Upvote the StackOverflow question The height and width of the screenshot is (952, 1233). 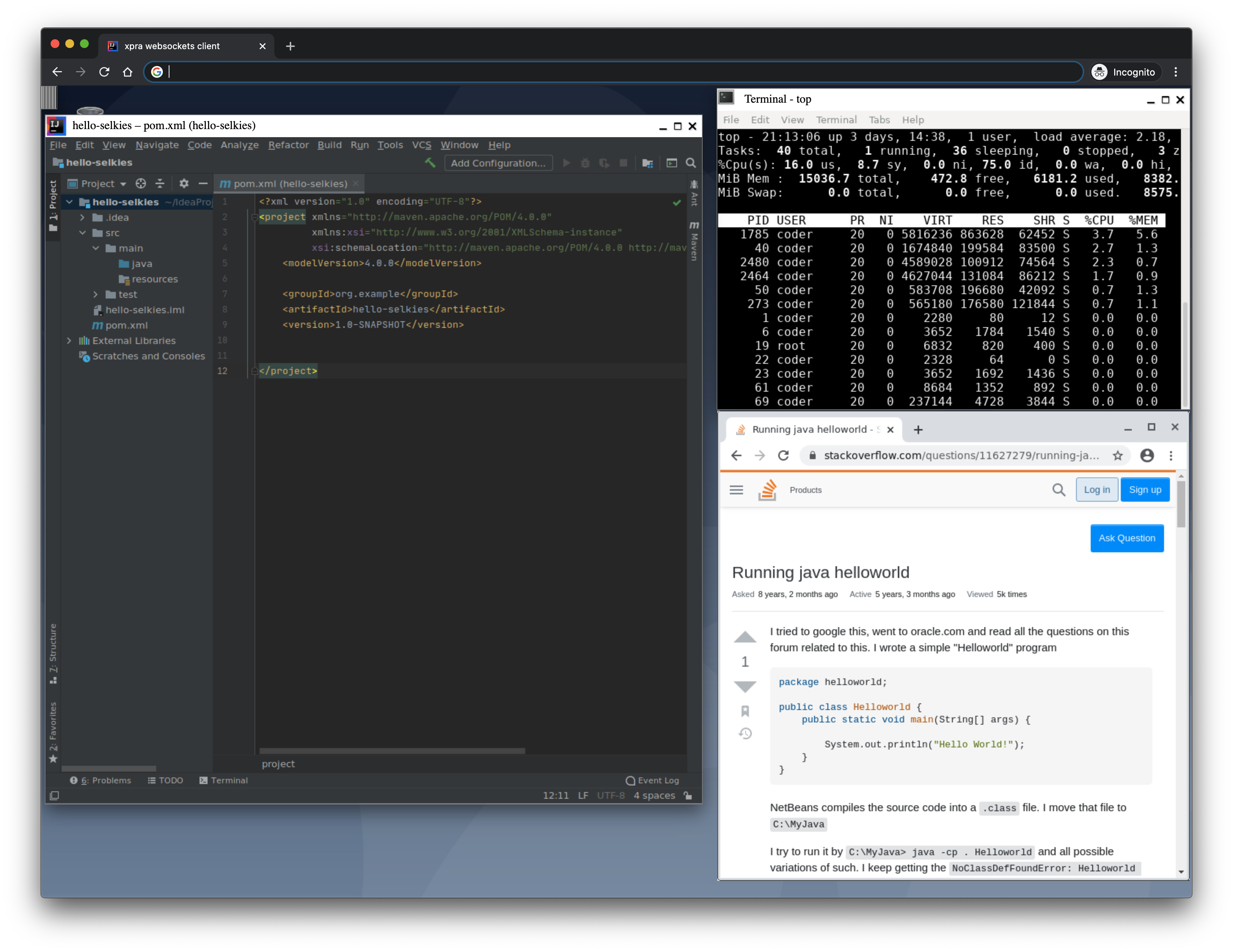coord(744,637)
